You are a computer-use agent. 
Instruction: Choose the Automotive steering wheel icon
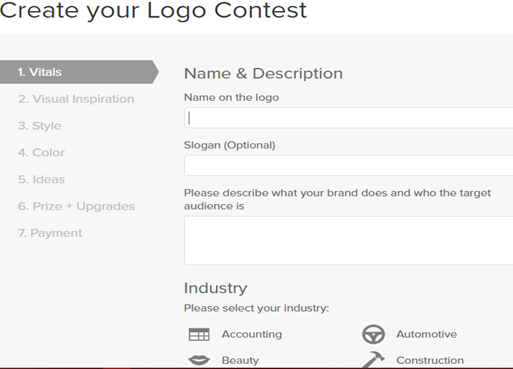click(373, 334)
